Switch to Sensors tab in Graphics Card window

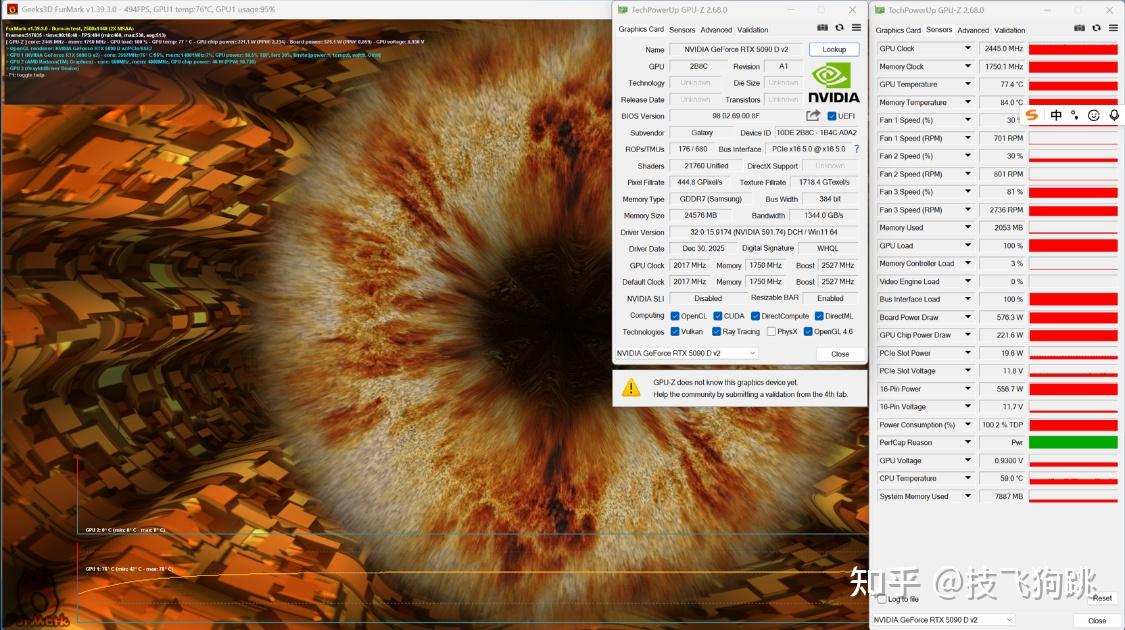[682, 30]
